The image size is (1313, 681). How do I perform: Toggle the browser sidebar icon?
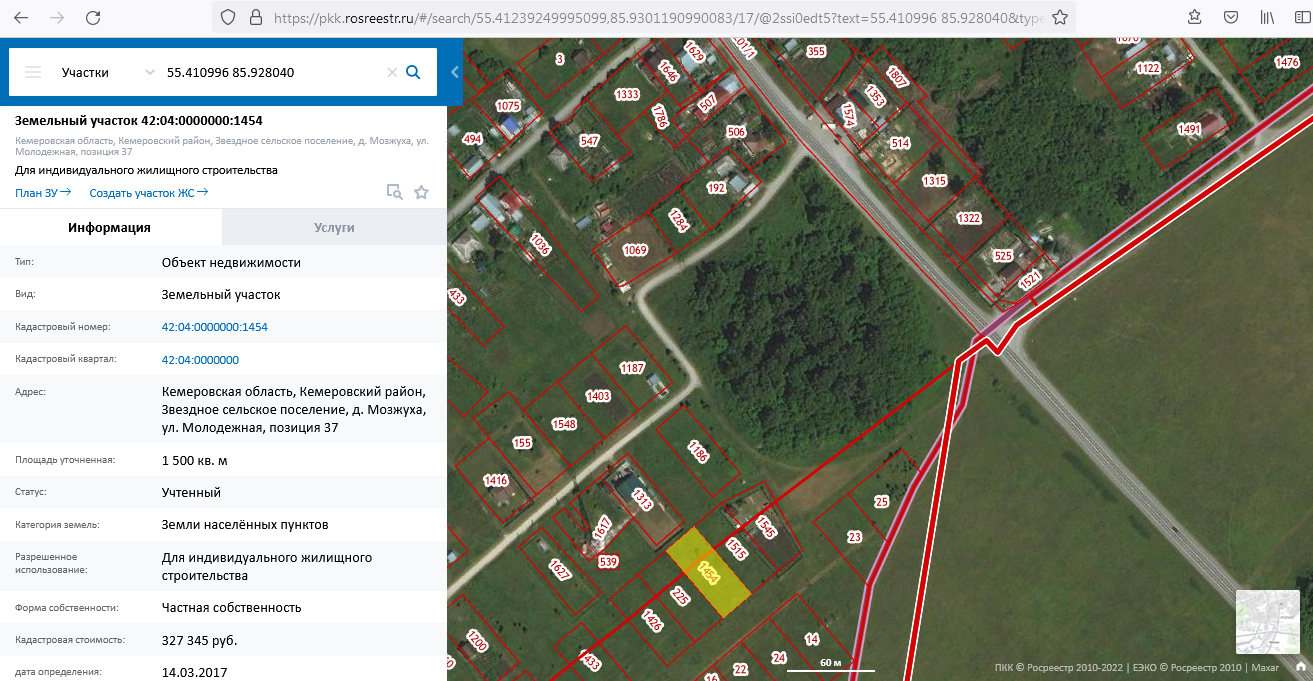tap(1302, 17)
